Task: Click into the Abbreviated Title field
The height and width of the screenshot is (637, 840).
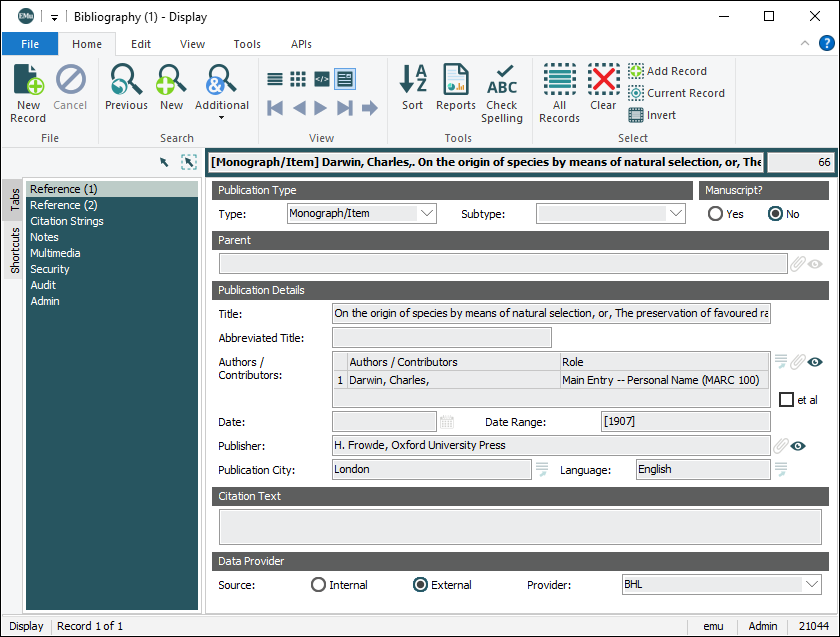Action: [x=441, y=338]
